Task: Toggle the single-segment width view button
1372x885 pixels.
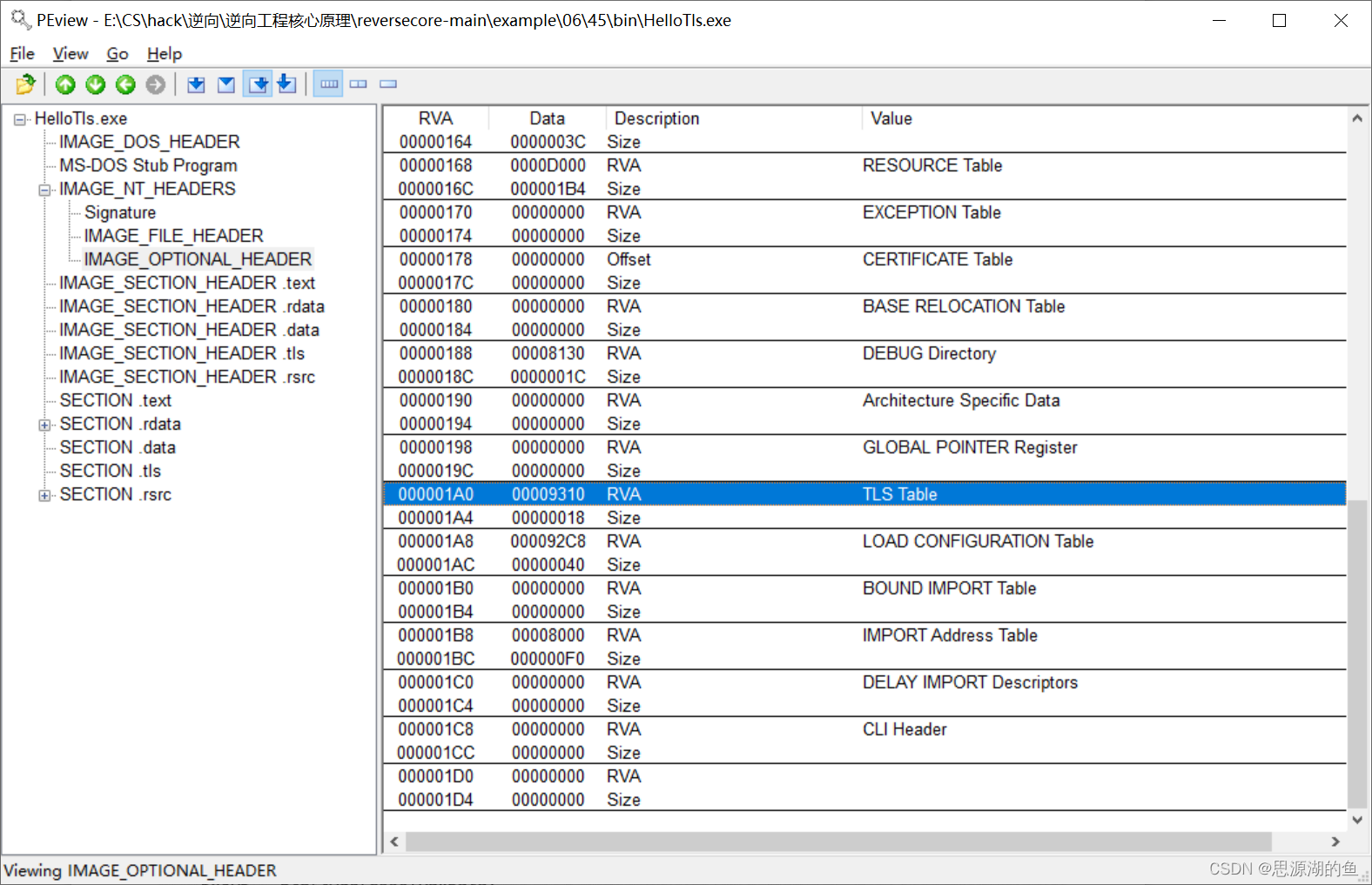Action: pos(388,84)
